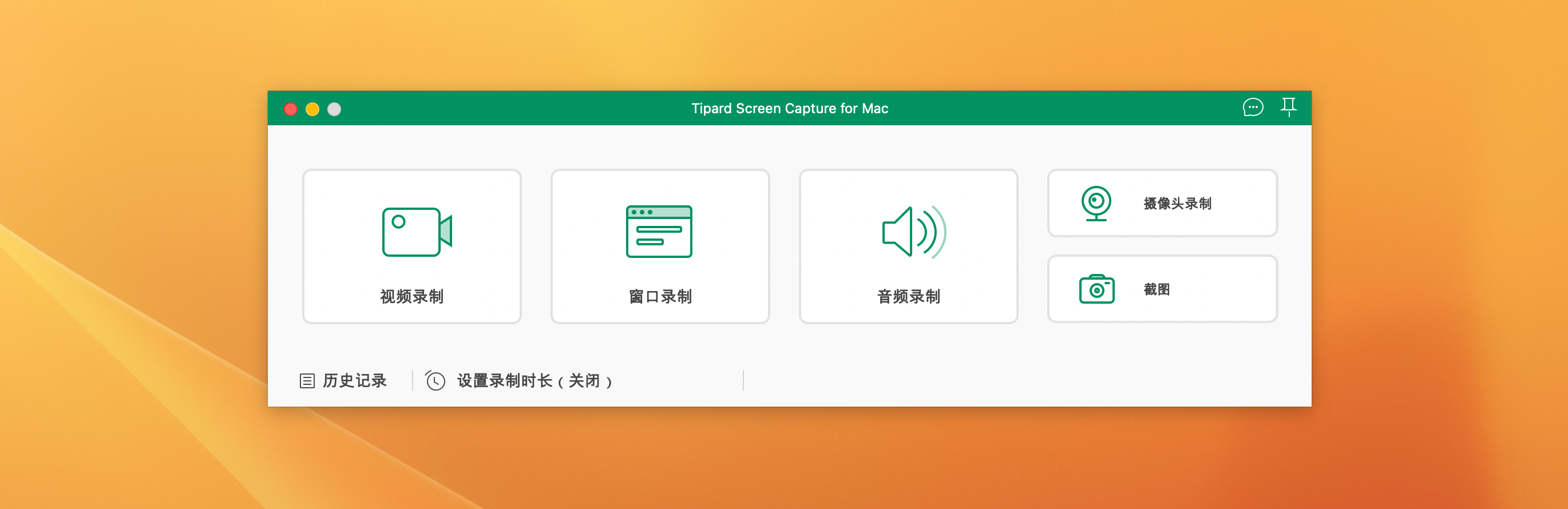
Task: Close the Tipard window with red button
Action: coord(290,109)
